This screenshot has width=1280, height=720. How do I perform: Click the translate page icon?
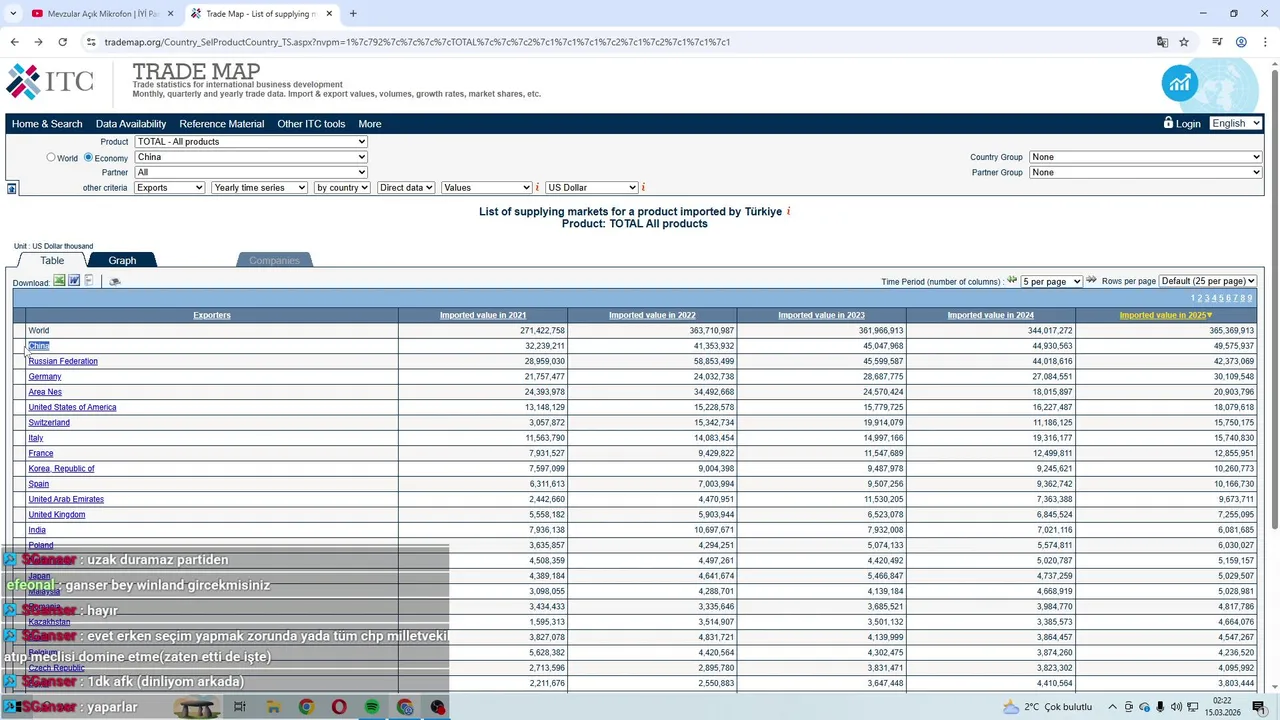pyautogui.click(x=1162, y=42)
